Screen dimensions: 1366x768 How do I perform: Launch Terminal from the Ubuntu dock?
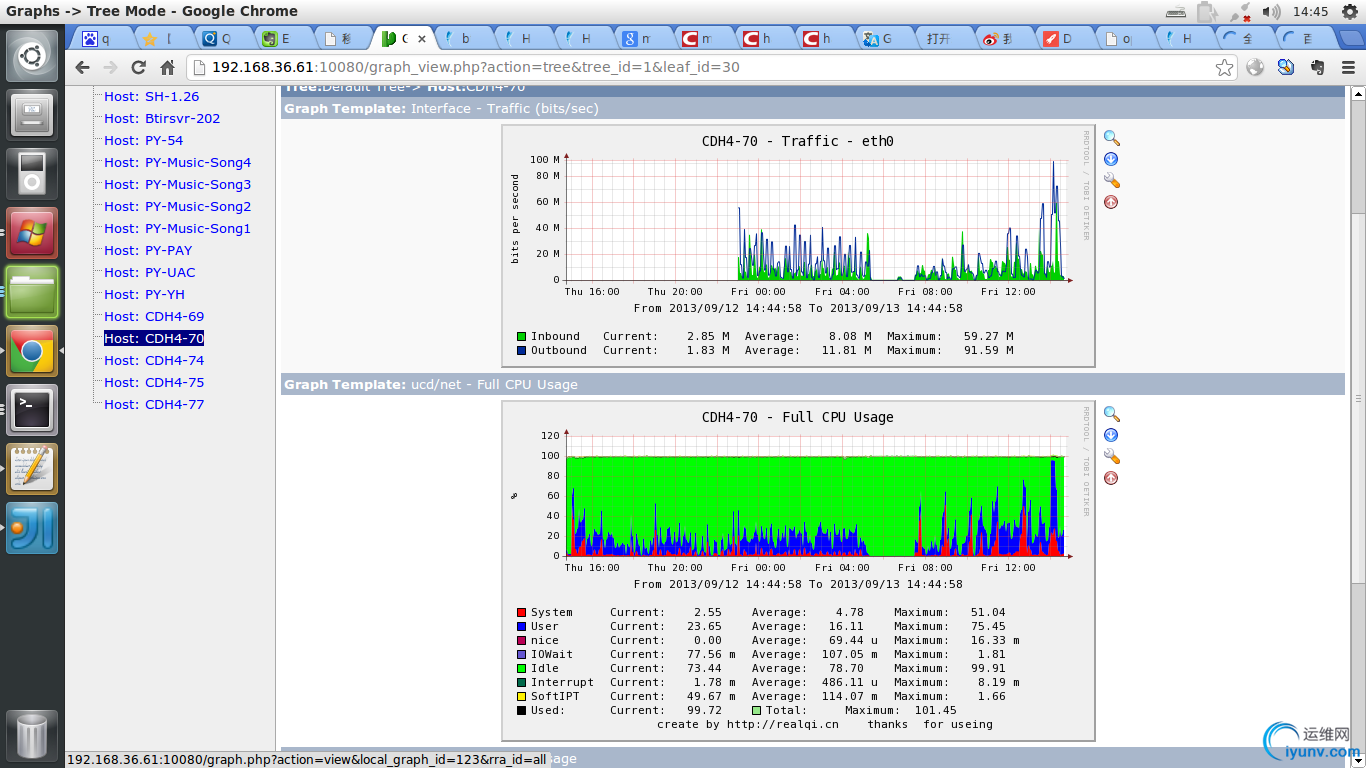(32, 410)
